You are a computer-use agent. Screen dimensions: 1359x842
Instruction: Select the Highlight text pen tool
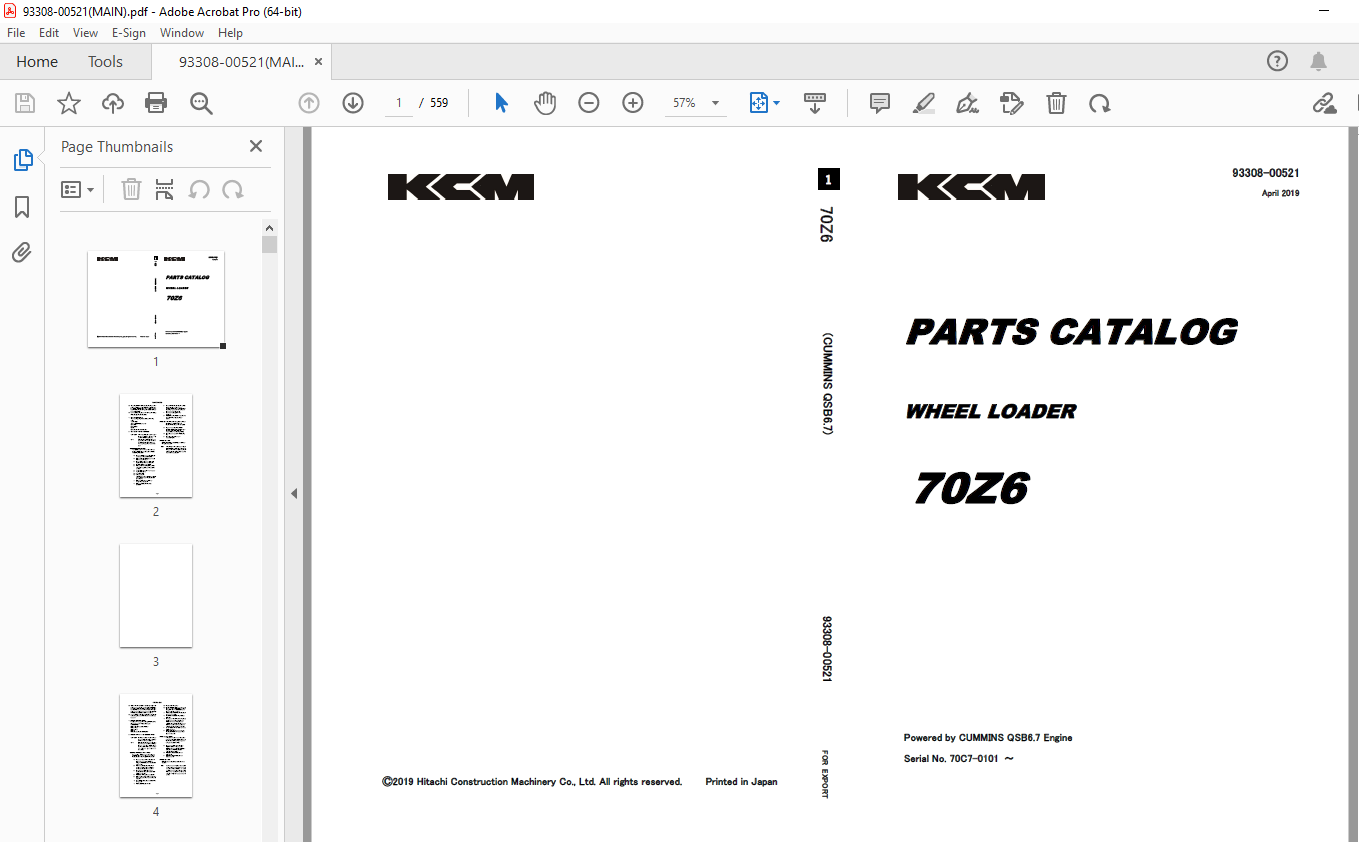coord(924,103)
